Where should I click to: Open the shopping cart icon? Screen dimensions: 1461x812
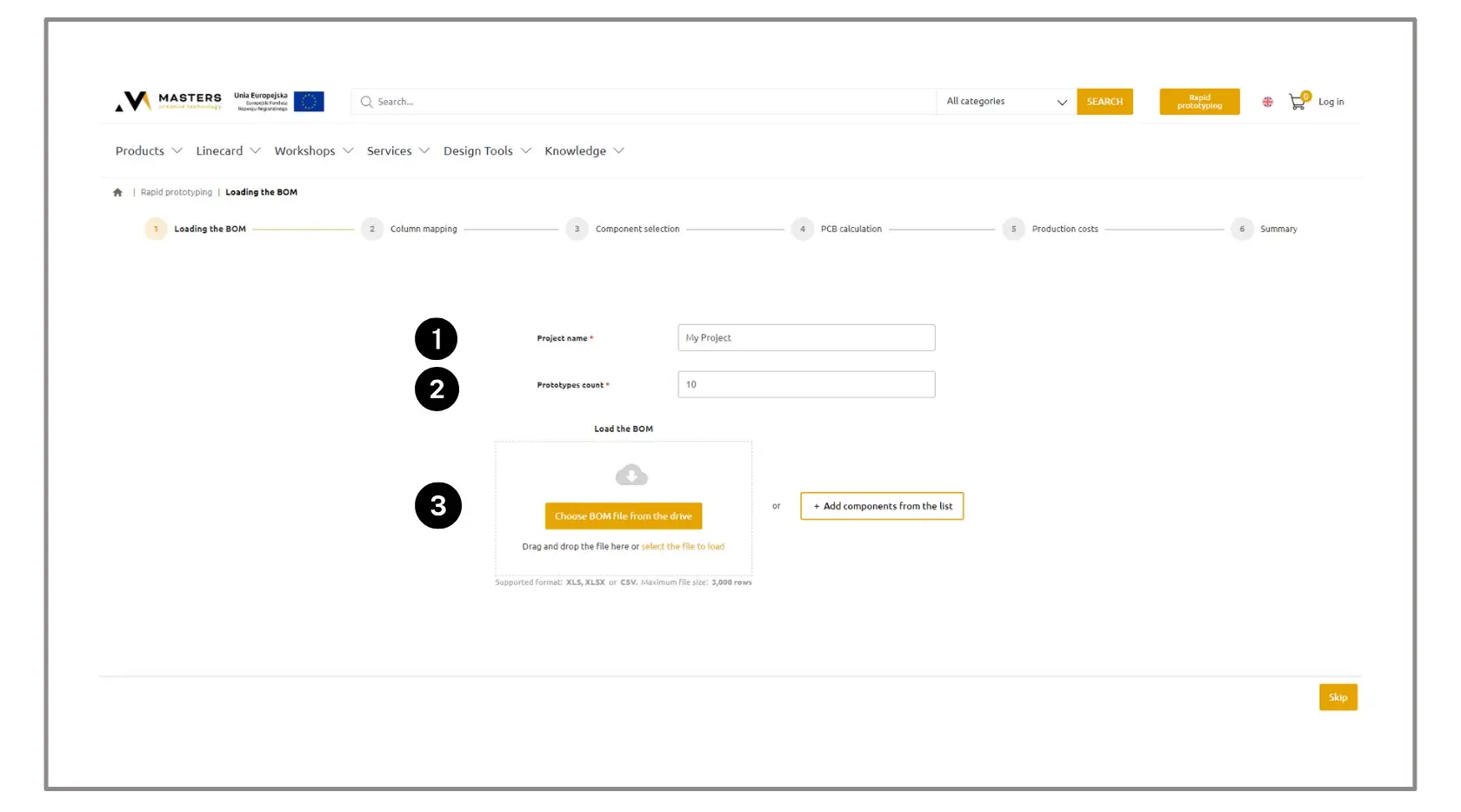[1297, 102]
